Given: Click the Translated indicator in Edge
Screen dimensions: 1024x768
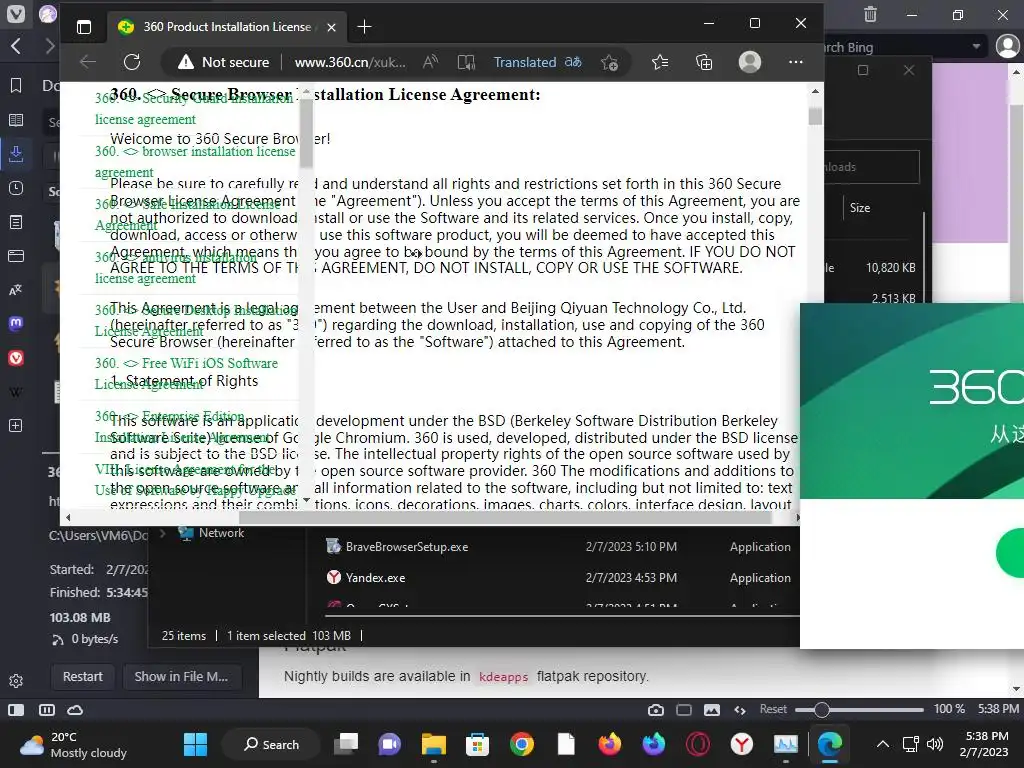Looking at the screenshot, I should coord(537,62).
